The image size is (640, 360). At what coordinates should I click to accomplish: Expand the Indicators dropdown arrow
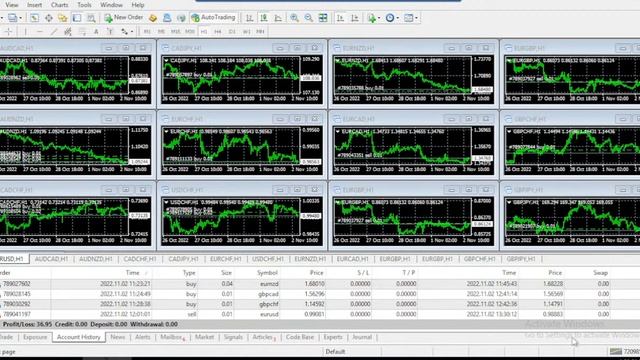click(379, 18)
